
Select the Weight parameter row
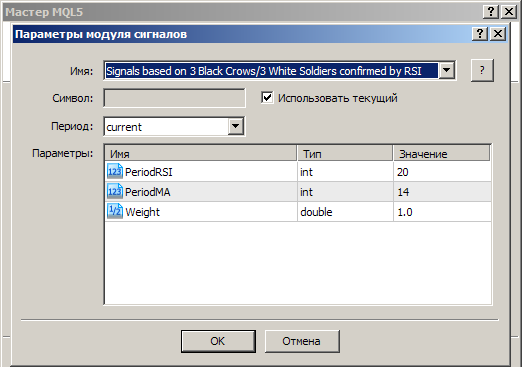298,212
